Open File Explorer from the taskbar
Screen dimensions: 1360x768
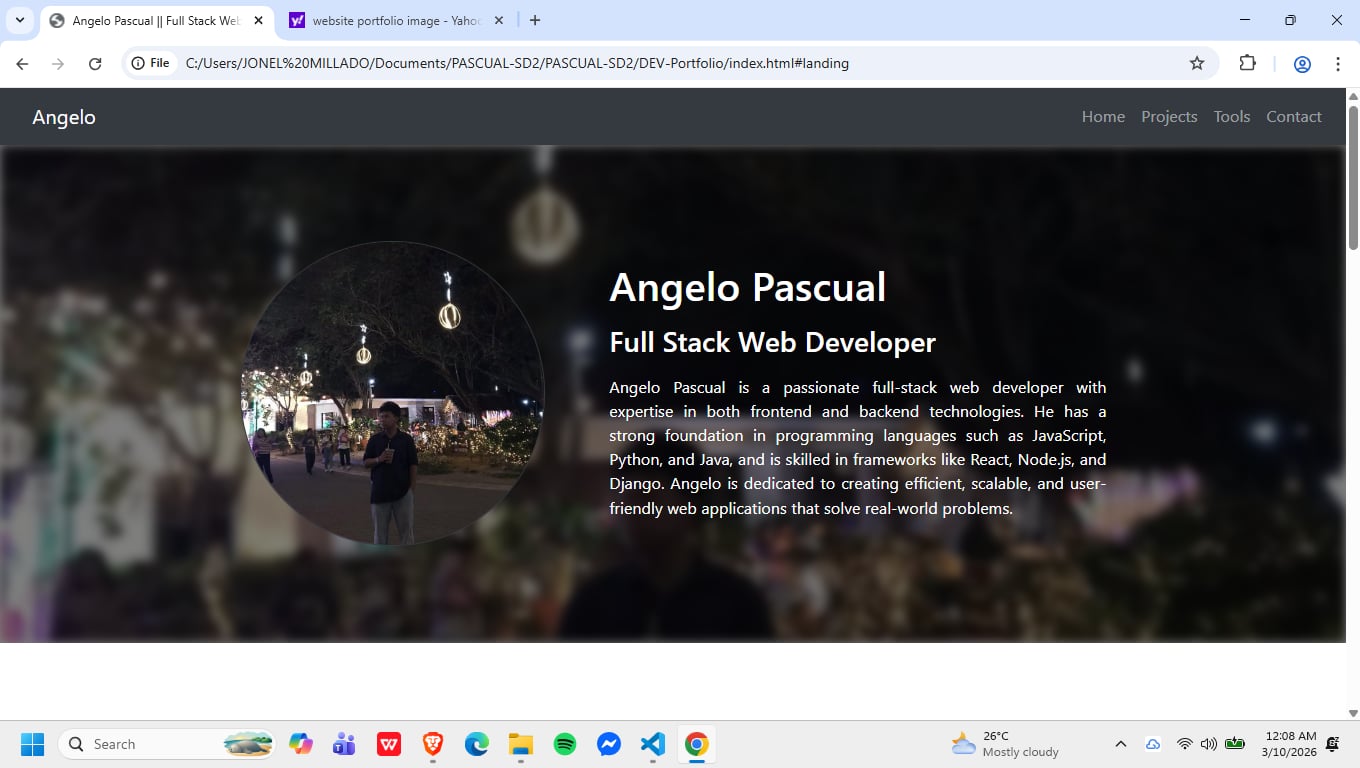[x=520, y=744]
